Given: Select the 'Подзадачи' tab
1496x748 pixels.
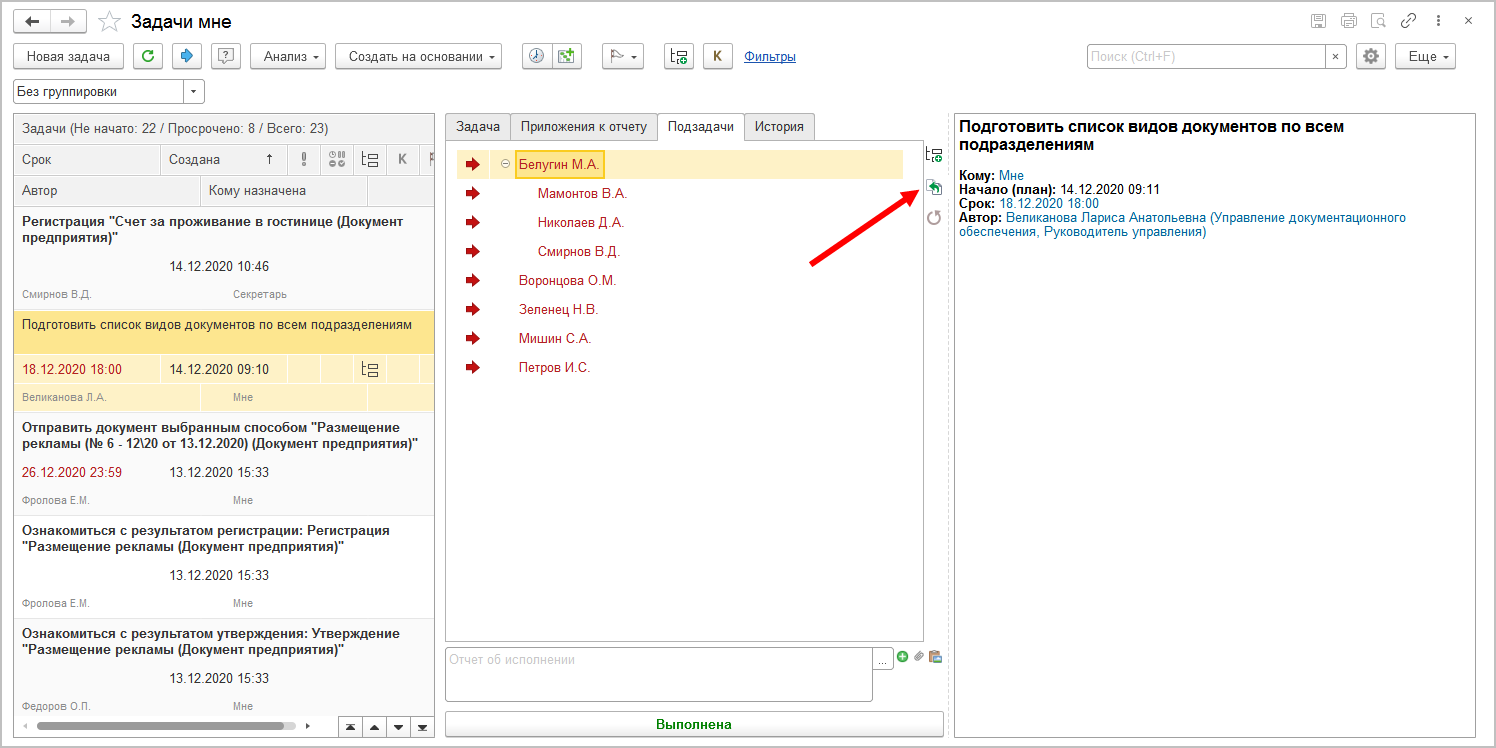Looking at the screenshot, I should tap(701, 127).
